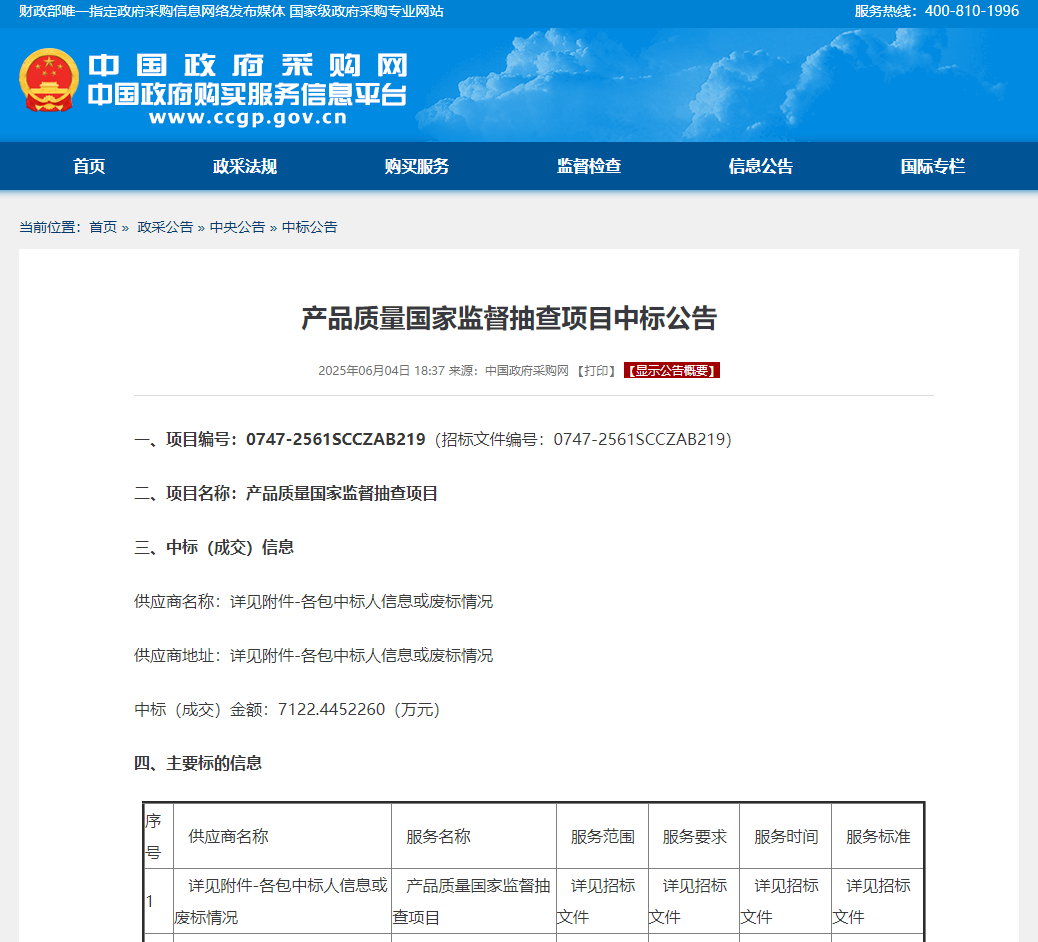Click the top banner text 财政部唯一指定政府采购信息网络发布媒体
The height and width of the screenshot is (942, 1038).
coord(152,11)
